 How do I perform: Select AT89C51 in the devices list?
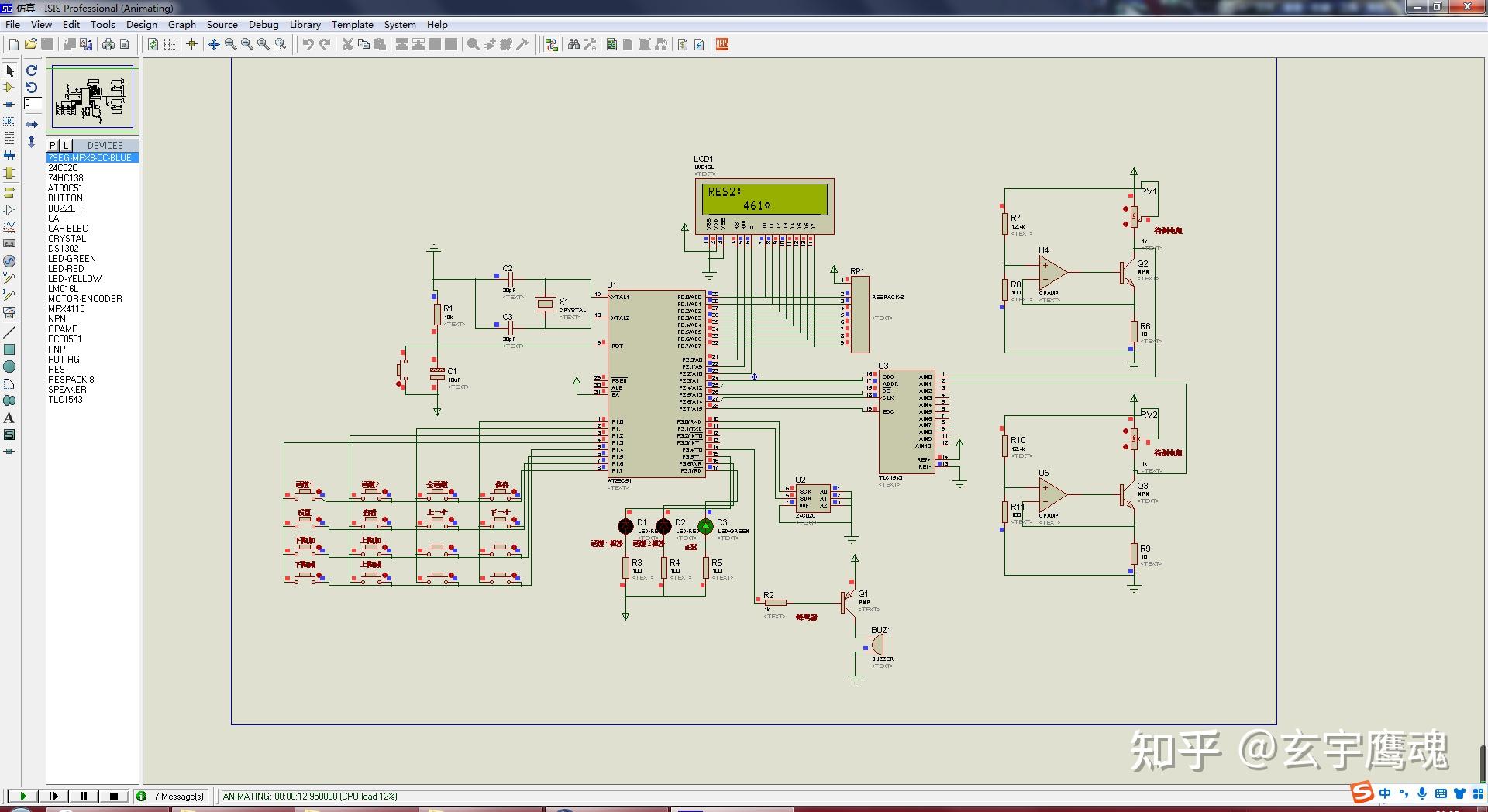click(92, 188)
